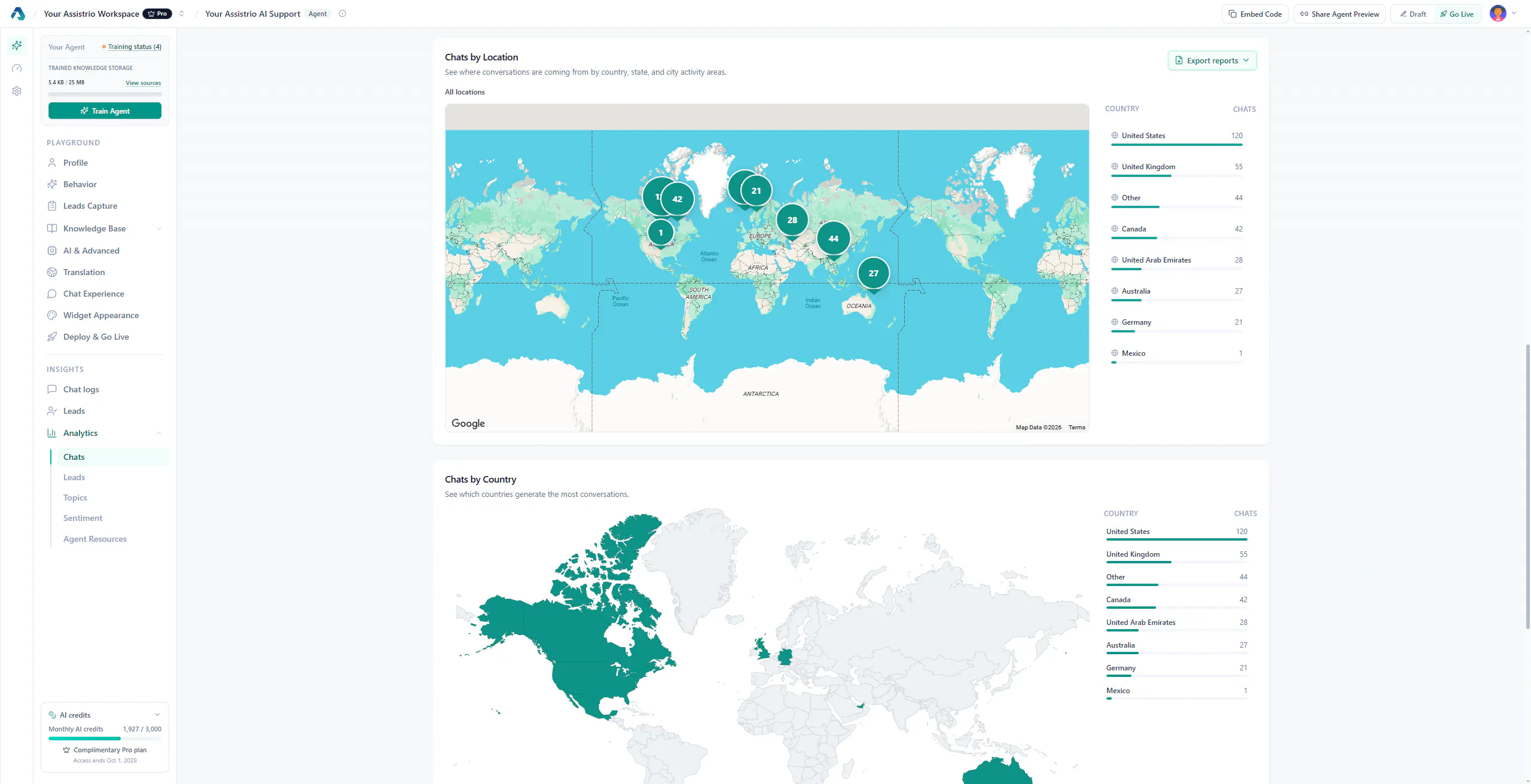Click Share Agent Preview
This screenshot has height=784, width=1531.
click(x=1339, y=14)
